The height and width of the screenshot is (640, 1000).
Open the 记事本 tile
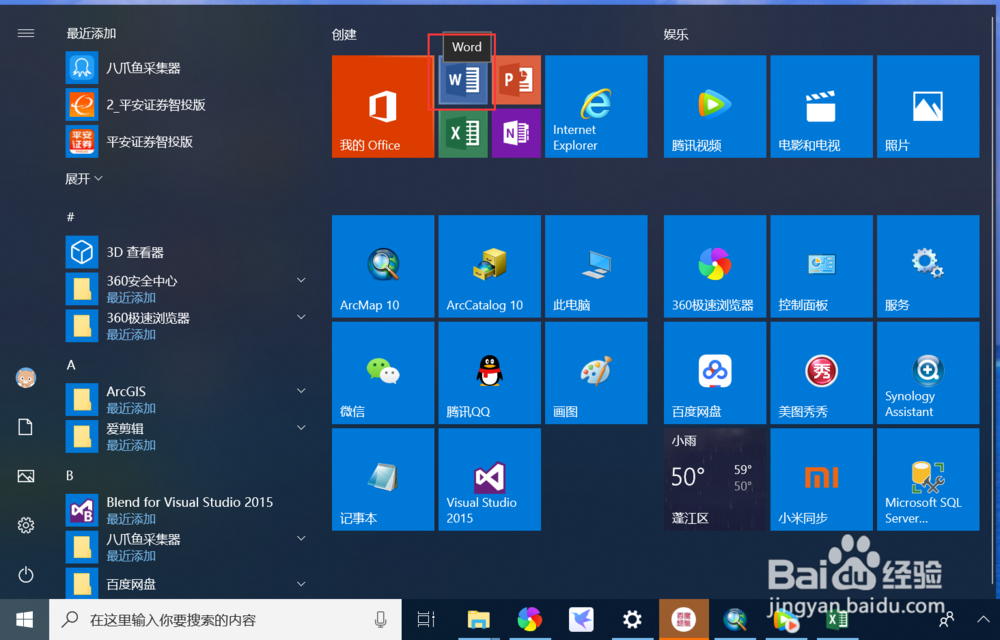click(383, 479)
